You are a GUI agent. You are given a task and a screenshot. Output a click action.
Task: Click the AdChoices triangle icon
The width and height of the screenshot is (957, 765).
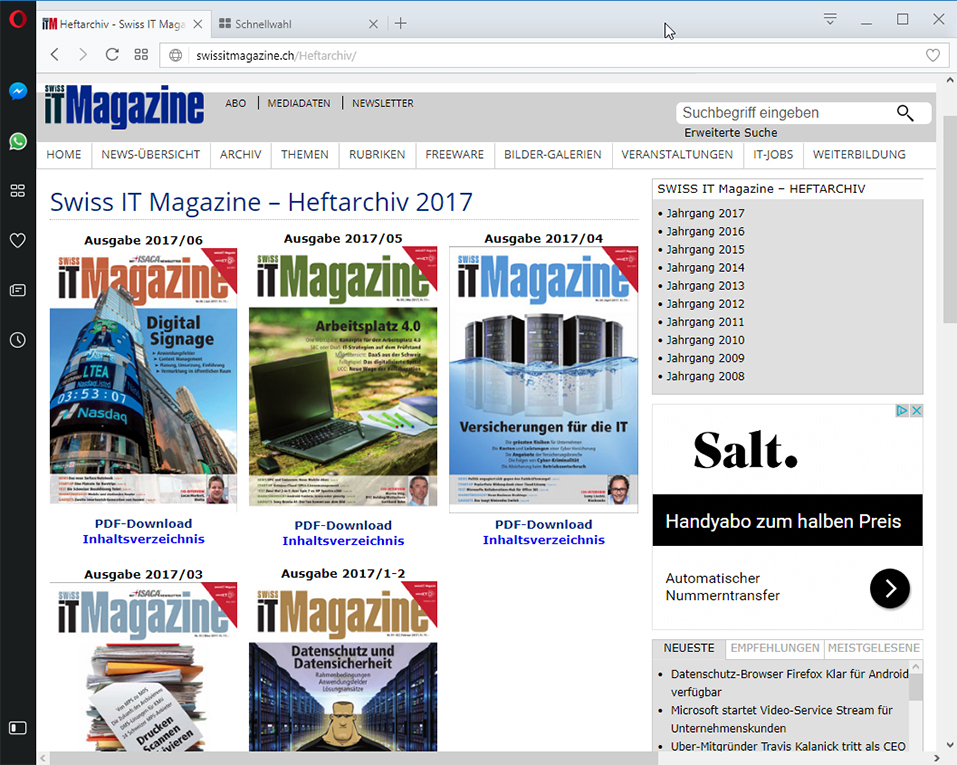click(x=902, y=410)
